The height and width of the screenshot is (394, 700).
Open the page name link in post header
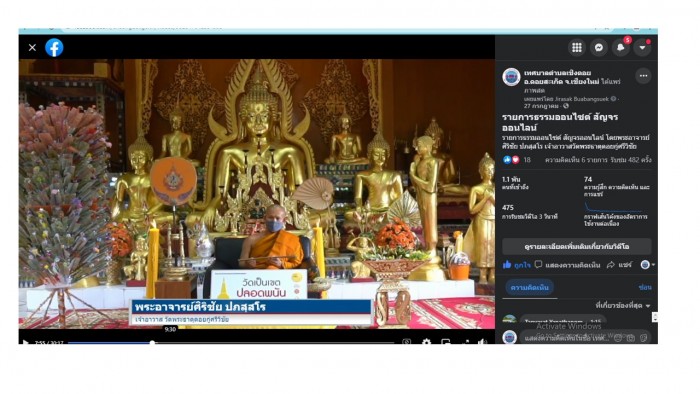[x=562, y=77]
